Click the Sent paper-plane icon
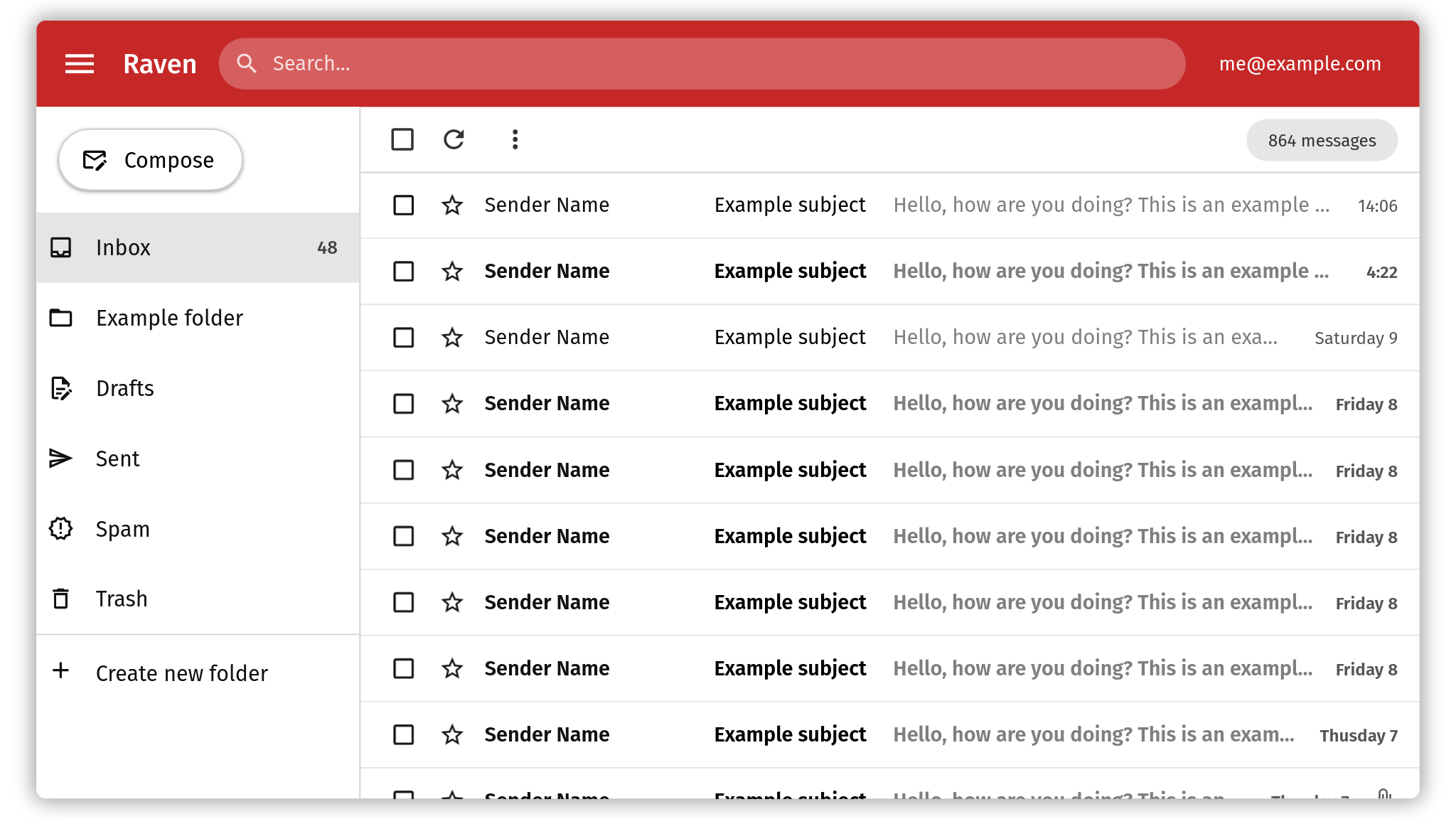Image resolution: width=1456 pixels, height=819 pixels. coord(61,459)
